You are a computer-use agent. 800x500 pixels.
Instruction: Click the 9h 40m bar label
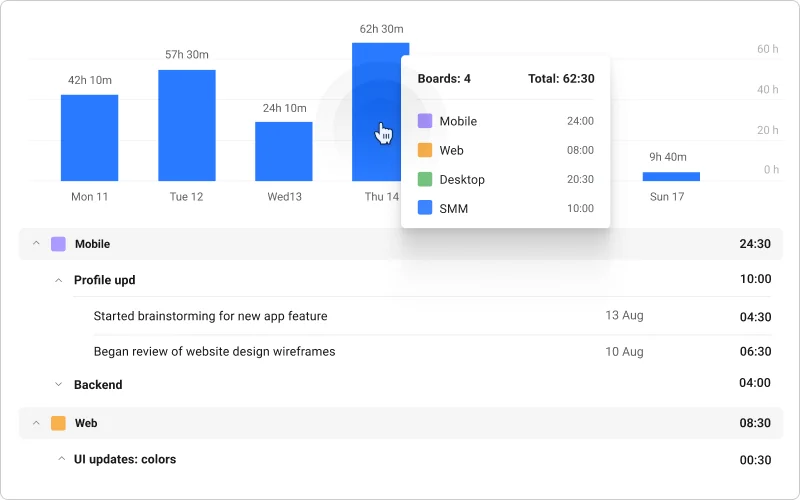point(668,157)
